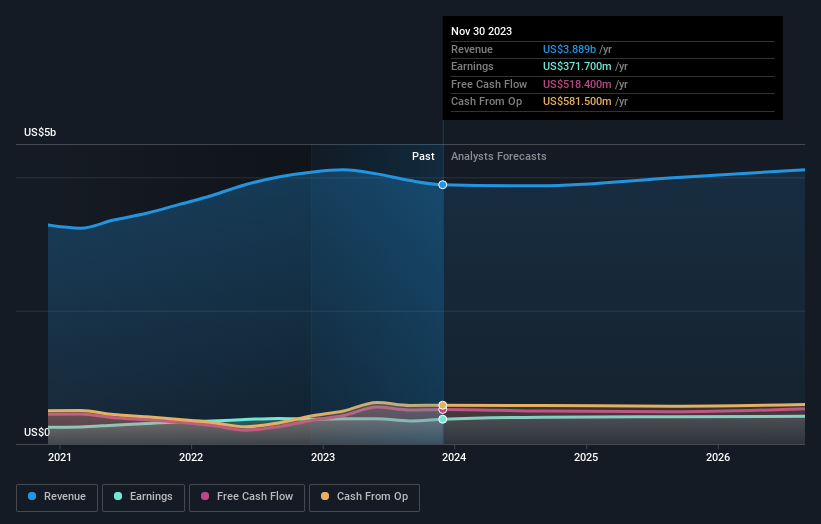Click the Earnings label in tooltip
The image size is (821, 524).
coord(472,66)
